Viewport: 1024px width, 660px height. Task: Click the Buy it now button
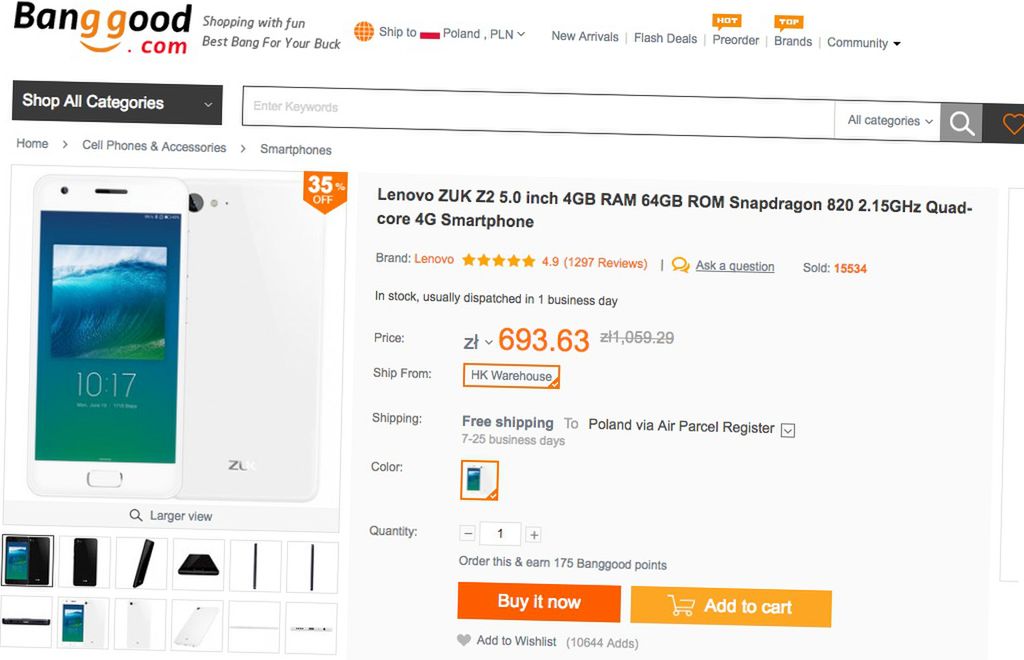(x=538, y=601)
